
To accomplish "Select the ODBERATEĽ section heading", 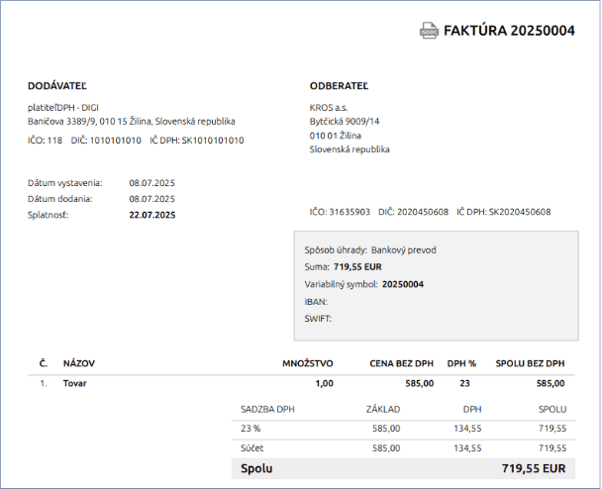I will click(339, 87).
